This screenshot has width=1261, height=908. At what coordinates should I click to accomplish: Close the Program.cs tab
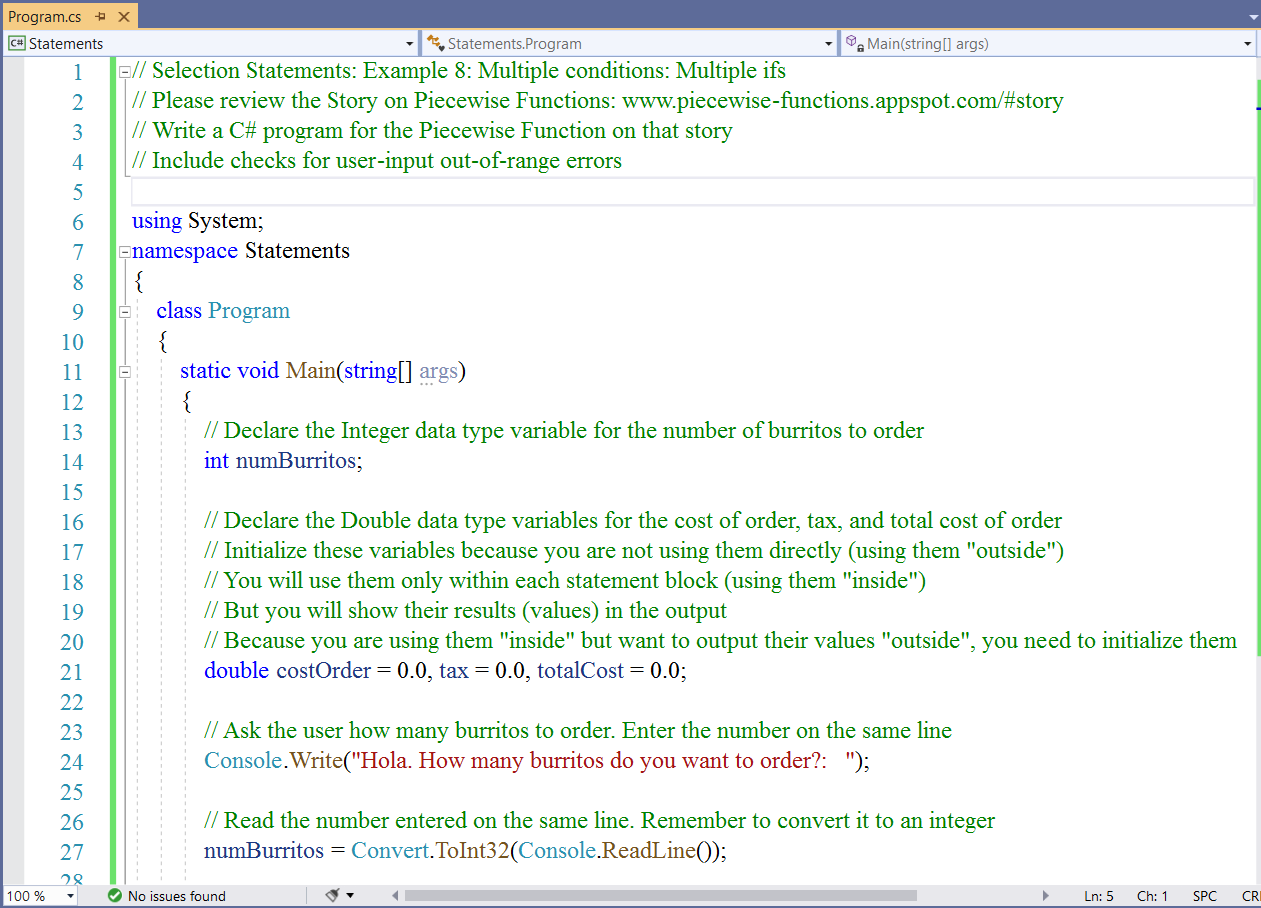[123, 17]
